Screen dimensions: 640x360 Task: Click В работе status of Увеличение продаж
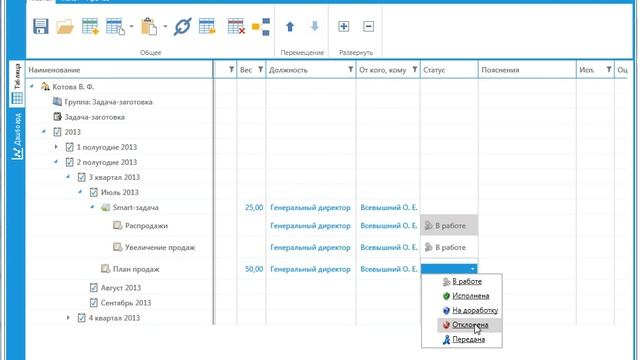pyautogui.click(x=449, y=247)
